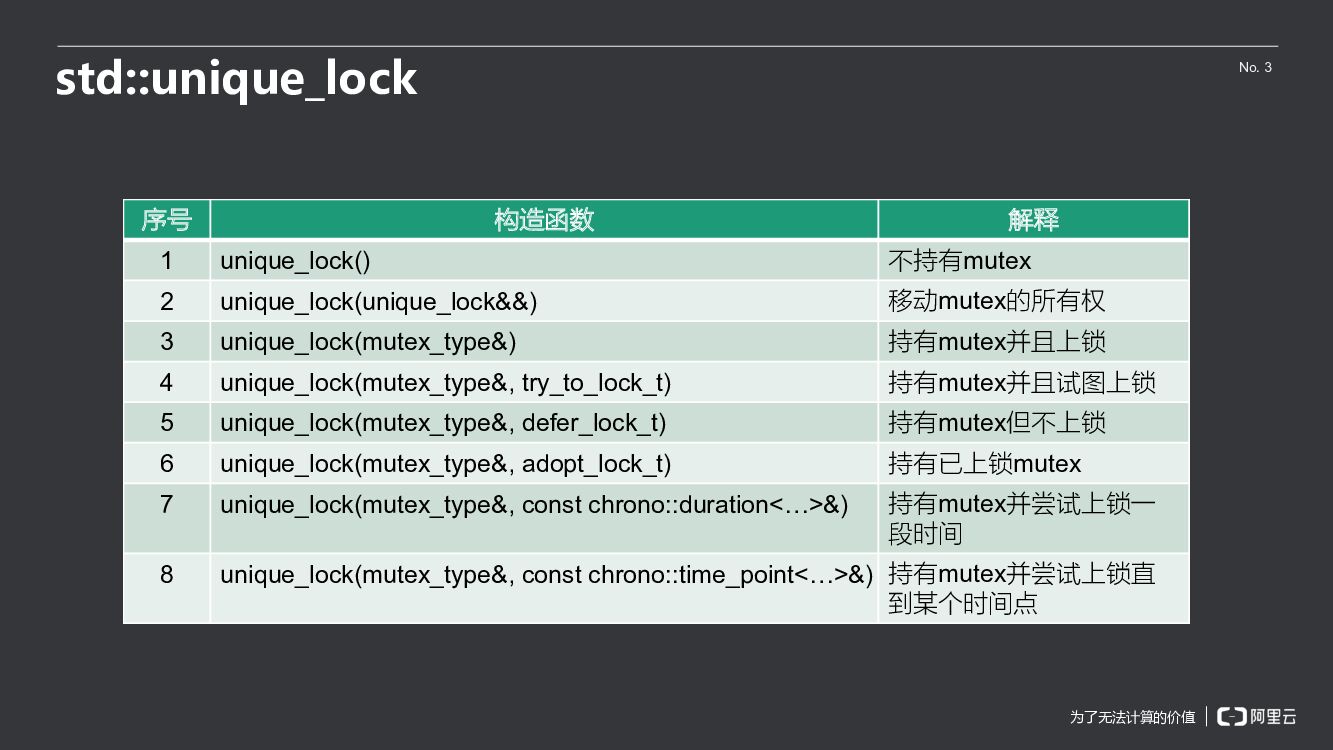Select the try_to_lock_t constructor cell
The image size is (1333, 750).
[x=445, y=383]
